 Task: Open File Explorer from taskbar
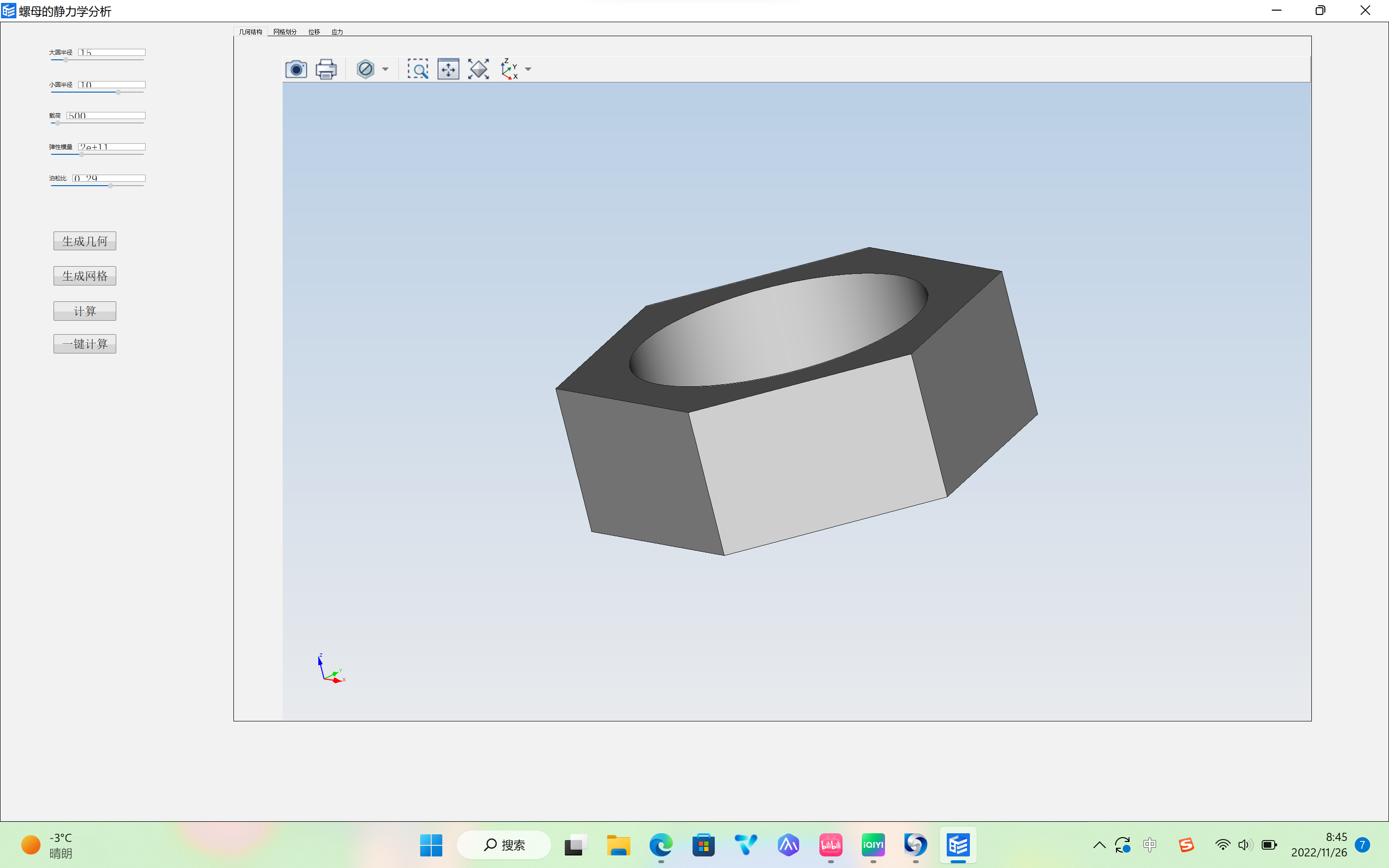tap(618, 845)
